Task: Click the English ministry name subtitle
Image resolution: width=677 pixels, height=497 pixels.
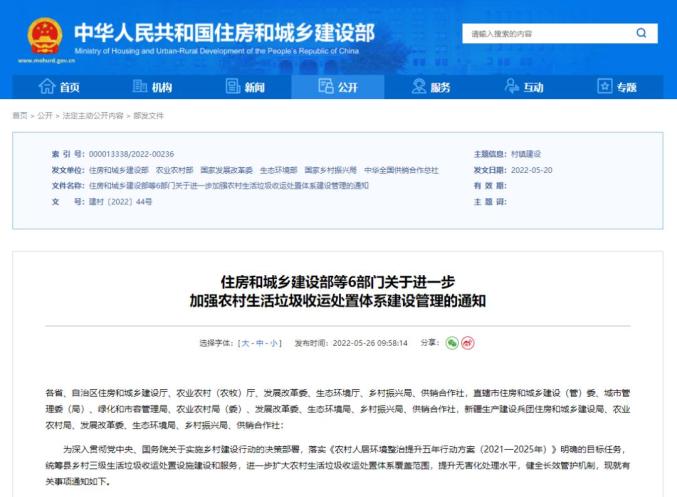Action: 217,51
